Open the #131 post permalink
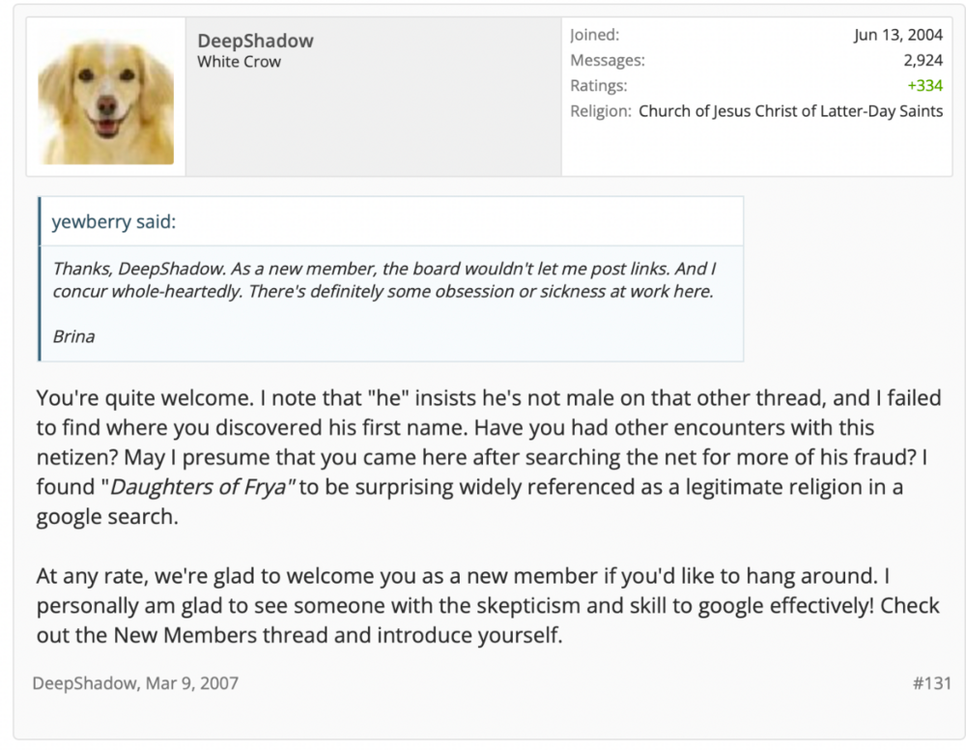The width and height of the screenshot is (966, 750). [x=932, y=683]
